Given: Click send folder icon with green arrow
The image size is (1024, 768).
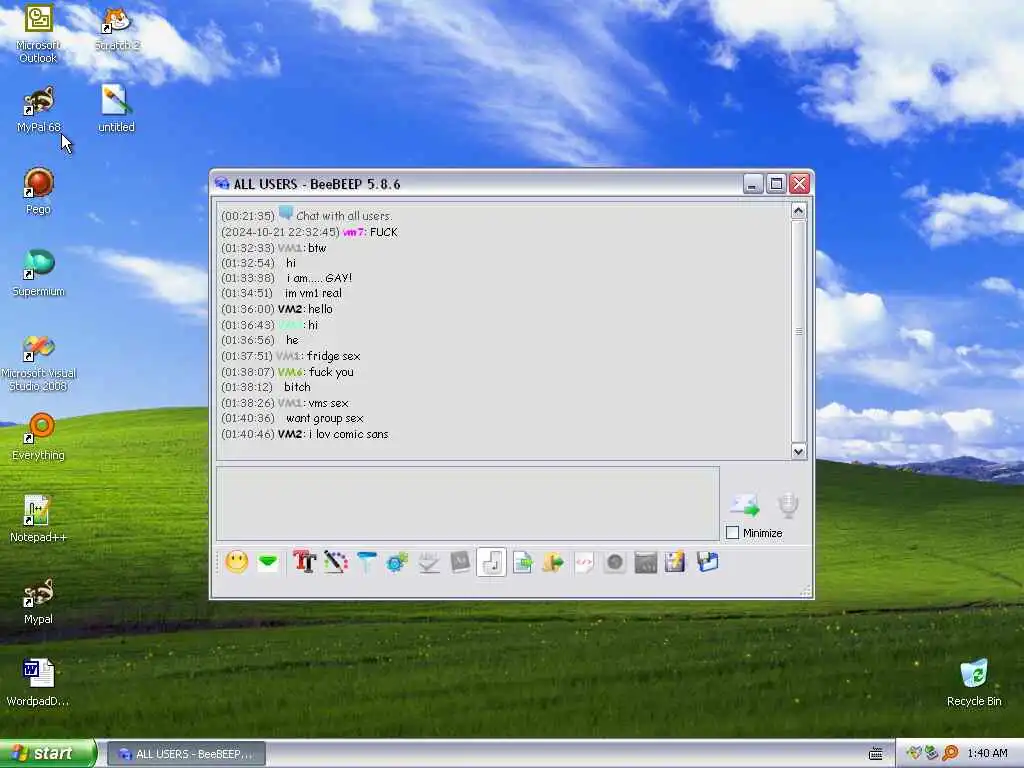Looking at the screenshot, I should pos(552,562).
